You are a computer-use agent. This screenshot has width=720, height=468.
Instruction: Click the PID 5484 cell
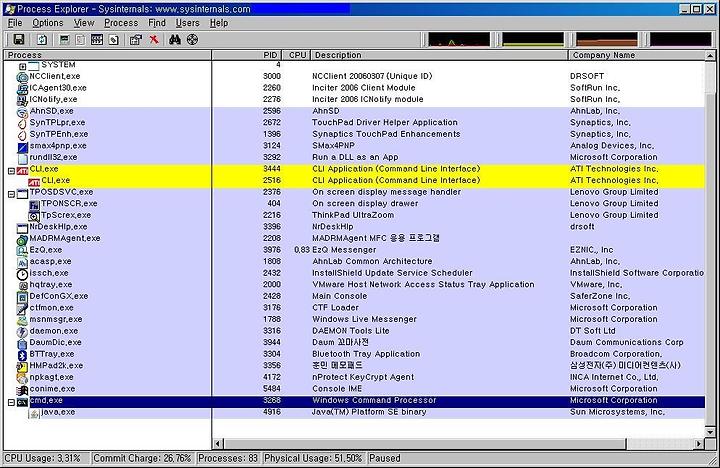271,389
